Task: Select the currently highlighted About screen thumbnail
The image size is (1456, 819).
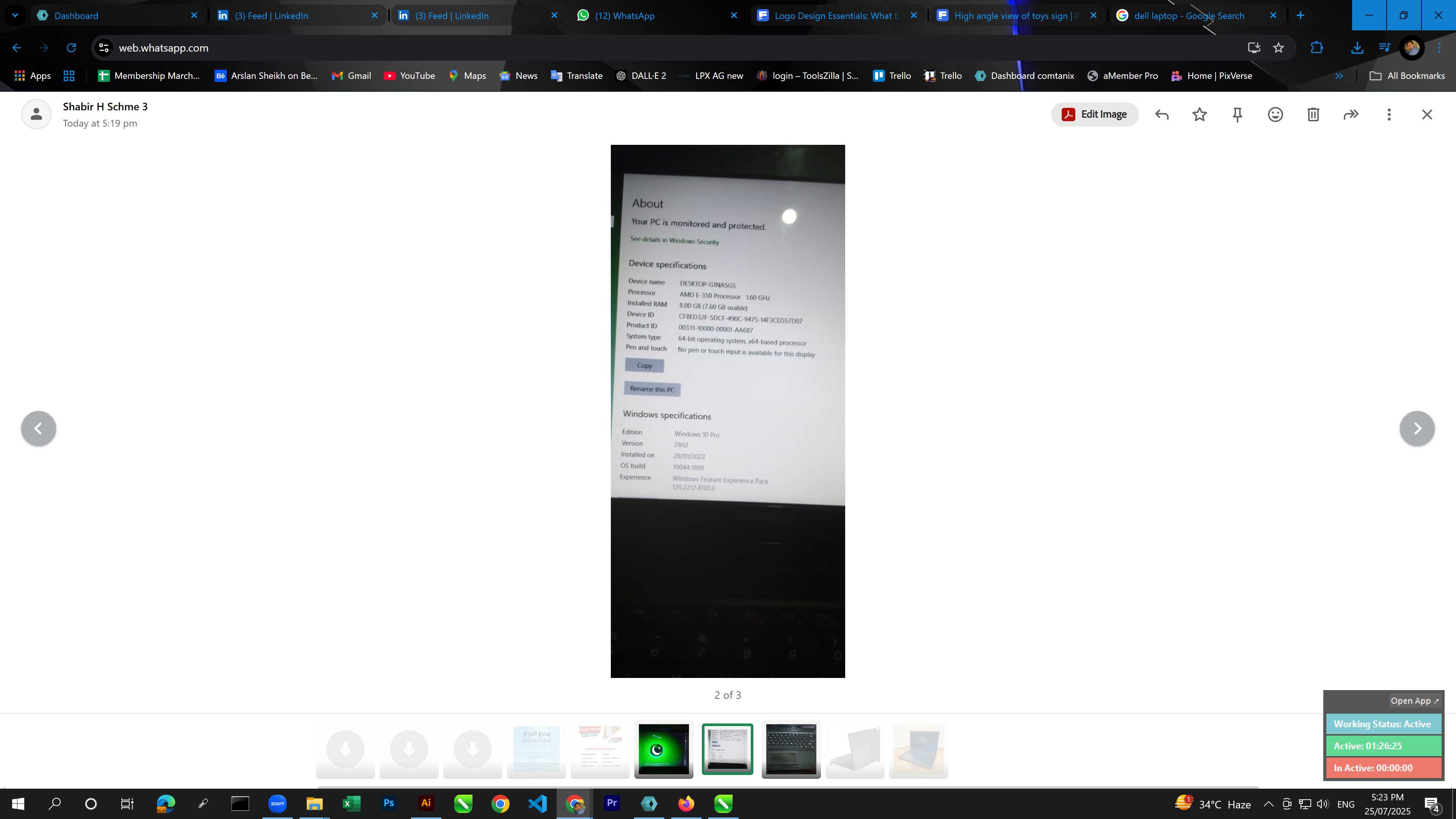Action: pyautogui.click(x=728, y=749)
